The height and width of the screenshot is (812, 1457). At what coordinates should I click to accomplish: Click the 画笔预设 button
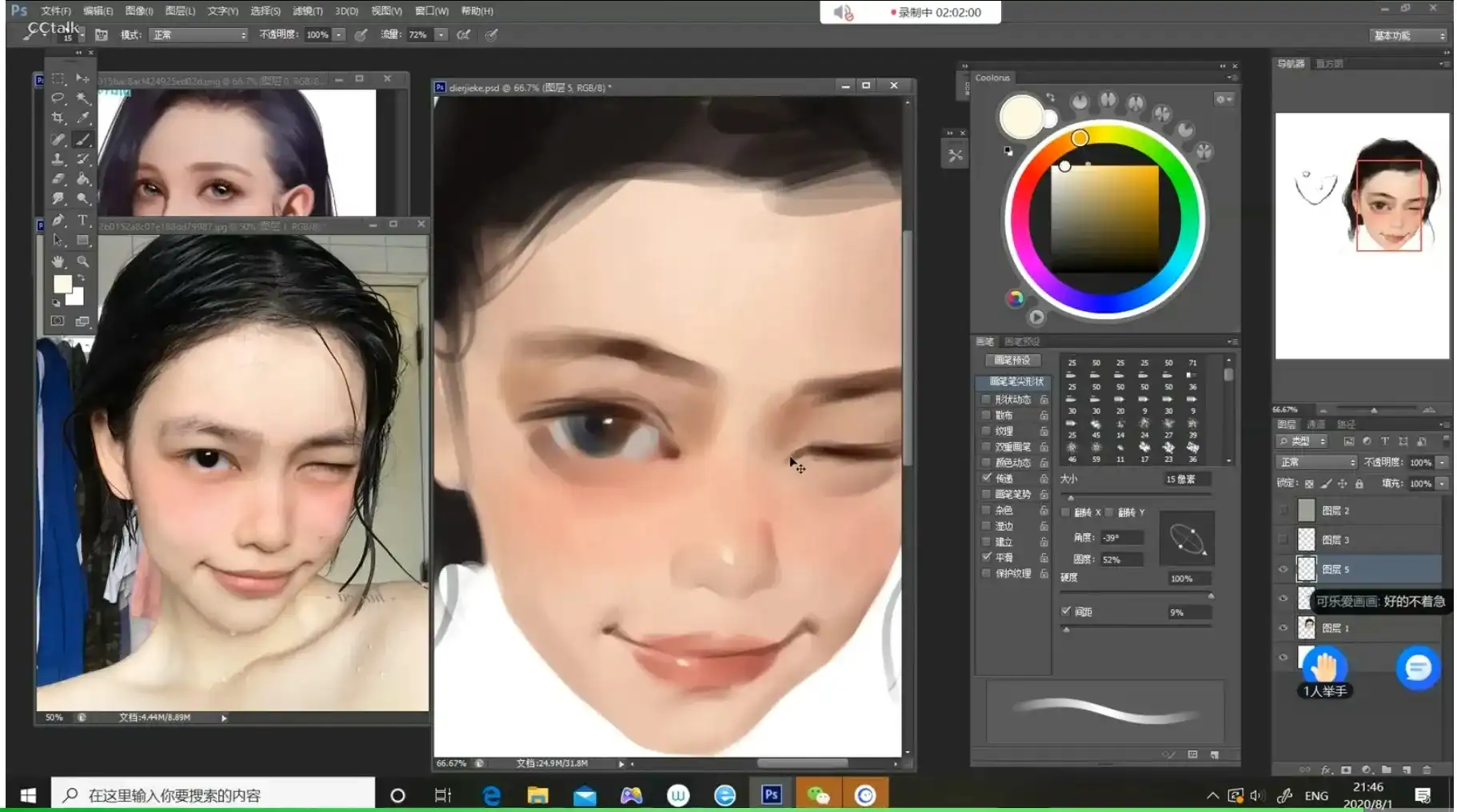coord(1012,360)
